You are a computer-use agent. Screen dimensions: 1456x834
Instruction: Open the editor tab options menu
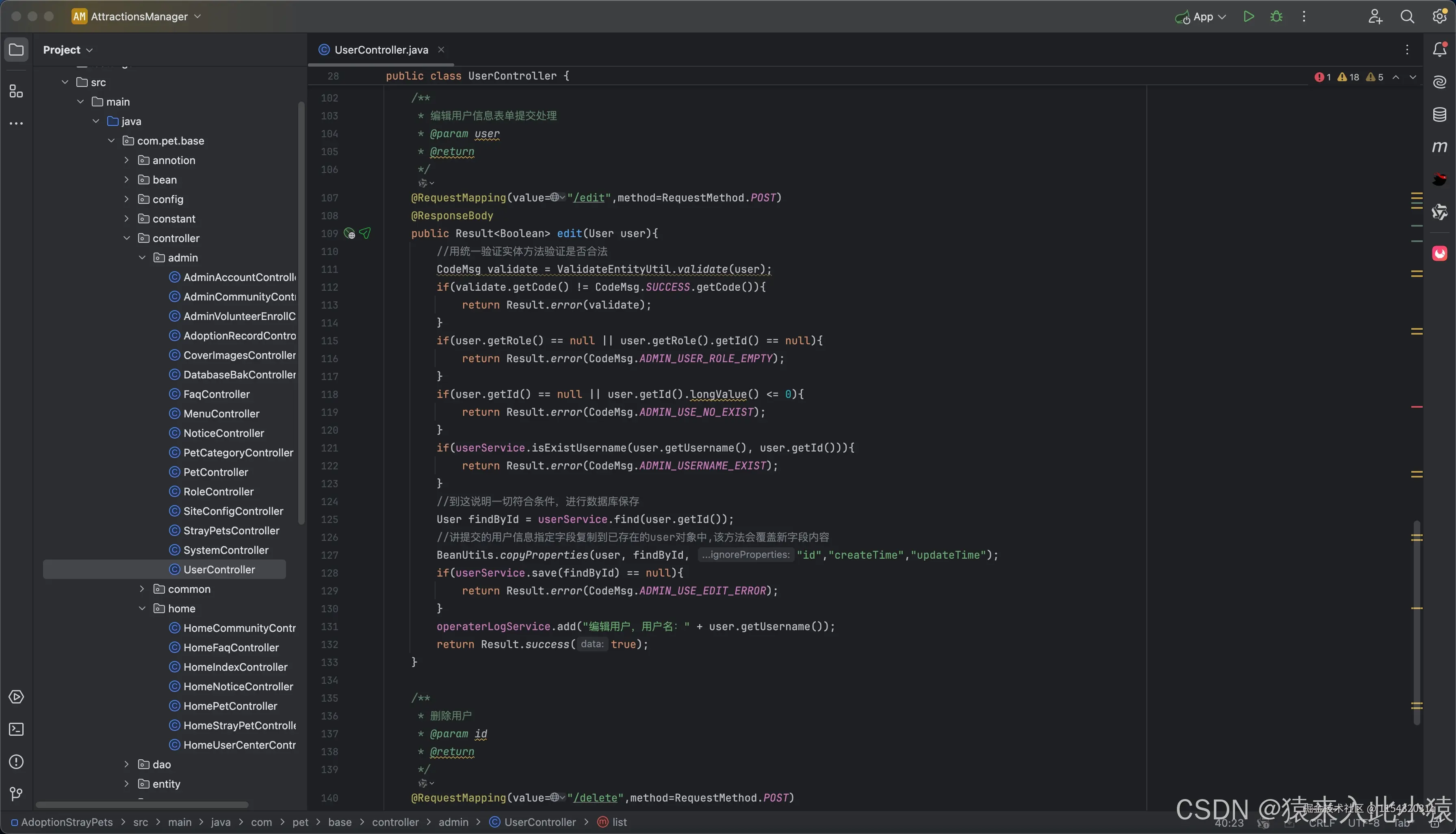coord(1407,50)
